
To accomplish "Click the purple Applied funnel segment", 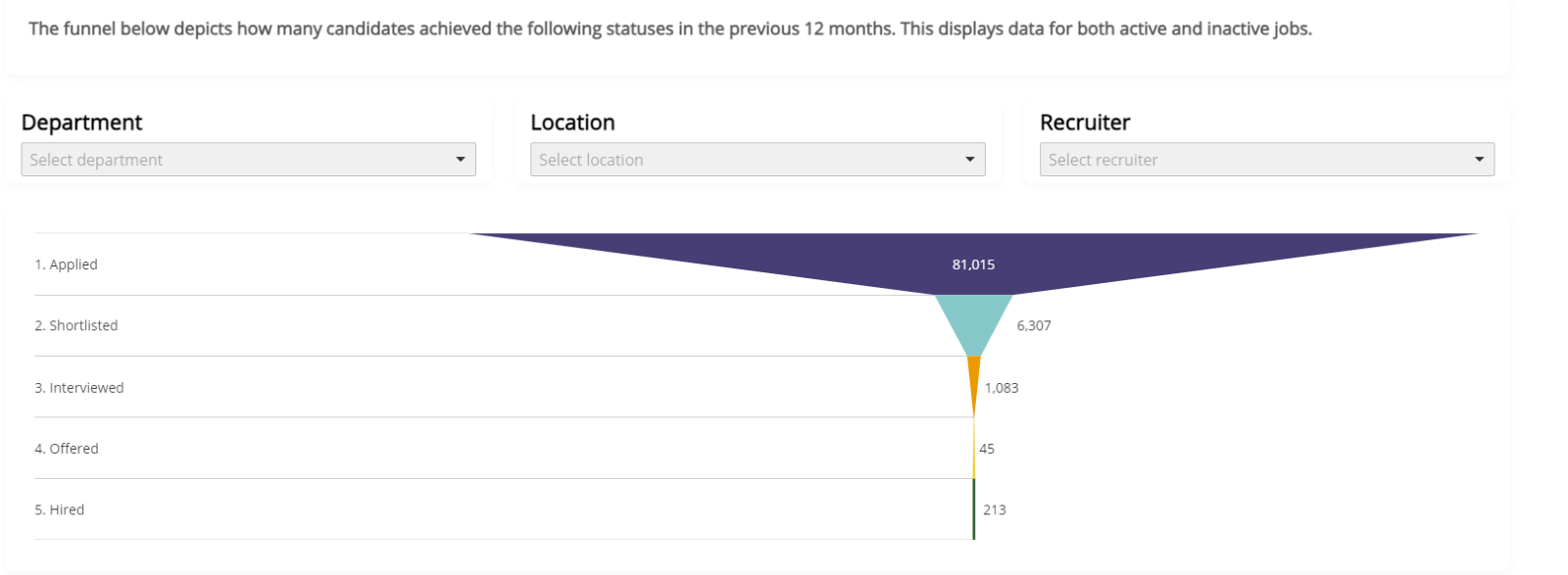I will (x=974, y=253).
